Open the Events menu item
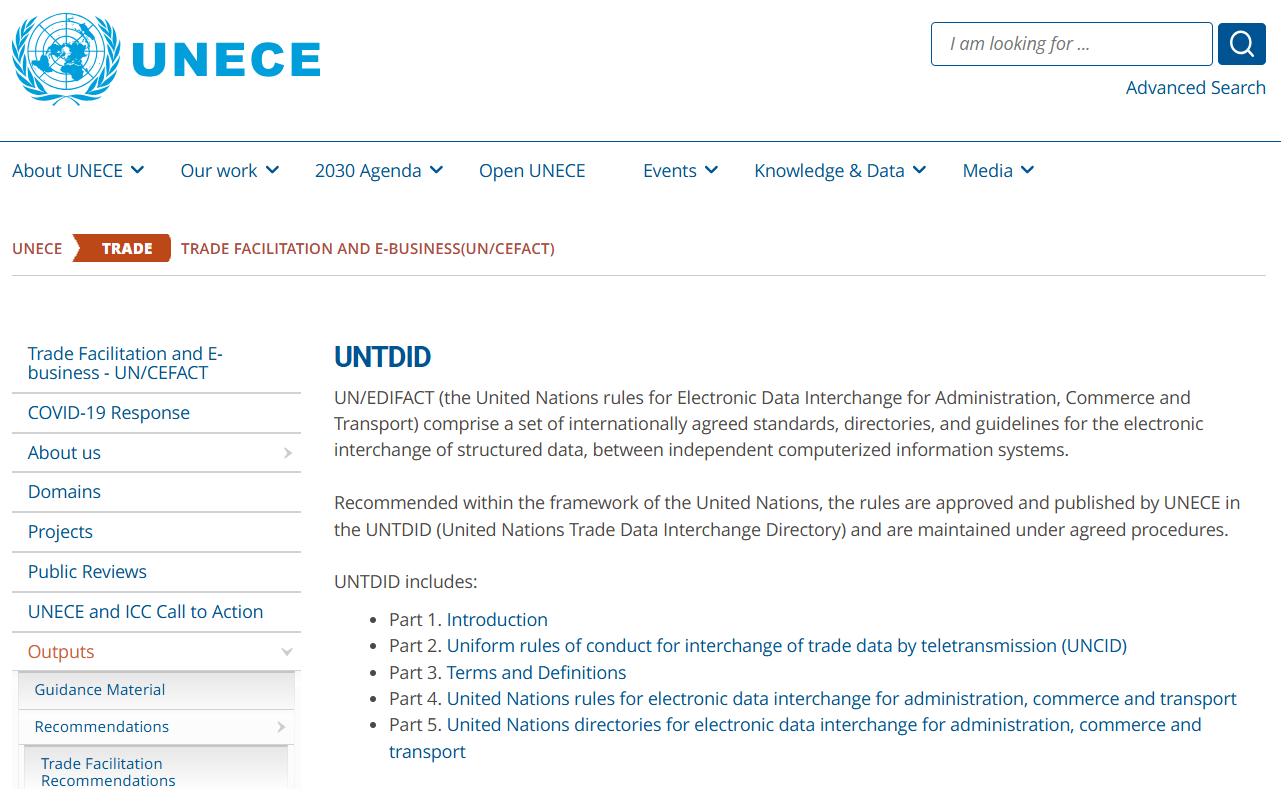 point(669,171)
